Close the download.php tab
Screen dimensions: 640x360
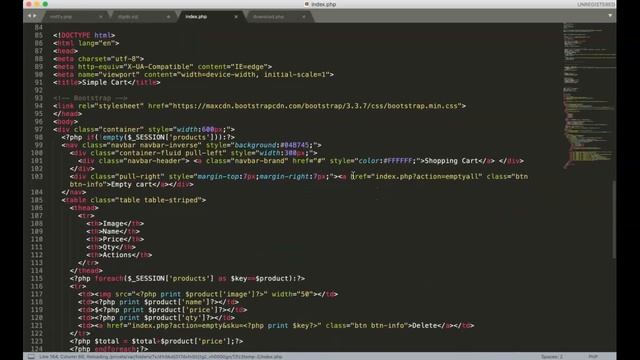[304, 17]
